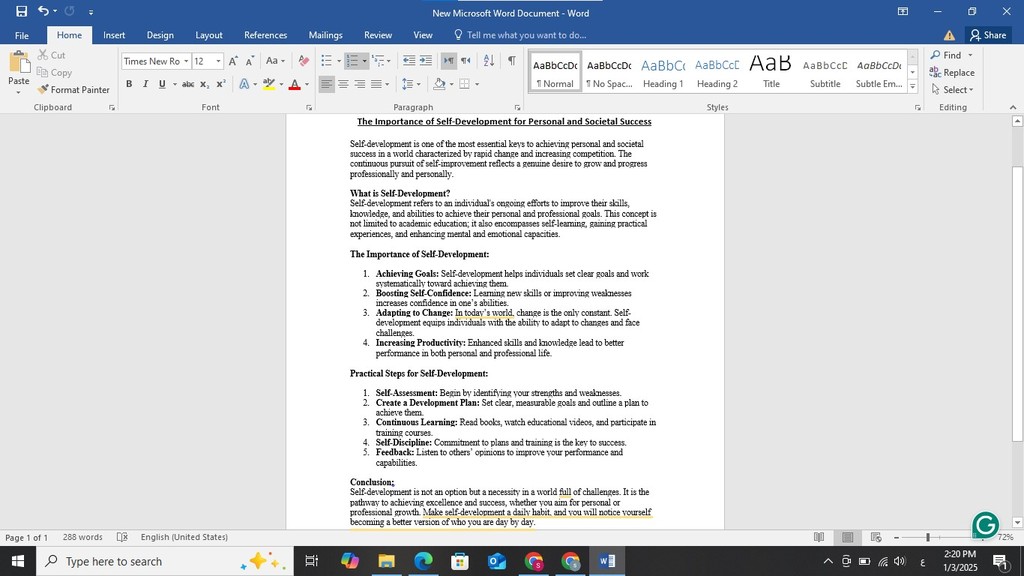This screenshot has width=1024, height=576.
Task: Collapse the ribbon
Action: pos(1013,107)
